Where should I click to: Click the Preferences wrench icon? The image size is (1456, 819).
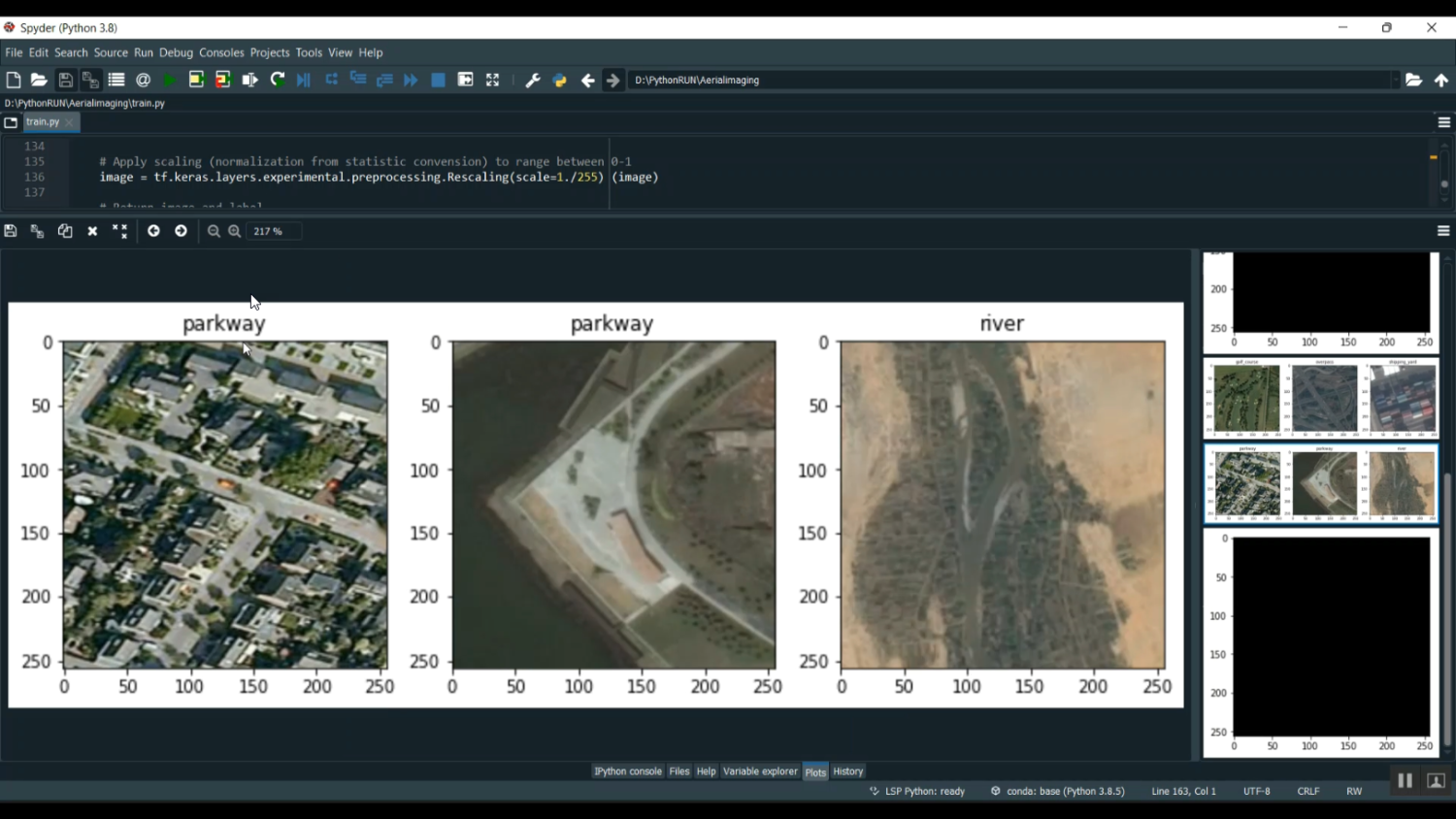(x=532, y=81)
